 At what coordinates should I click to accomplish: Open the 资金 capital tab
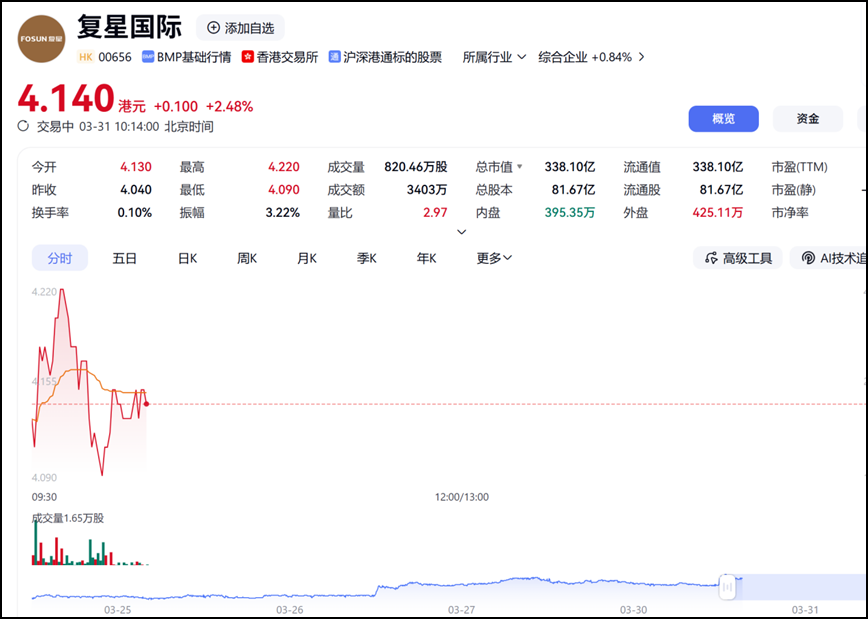pos(808,118)
